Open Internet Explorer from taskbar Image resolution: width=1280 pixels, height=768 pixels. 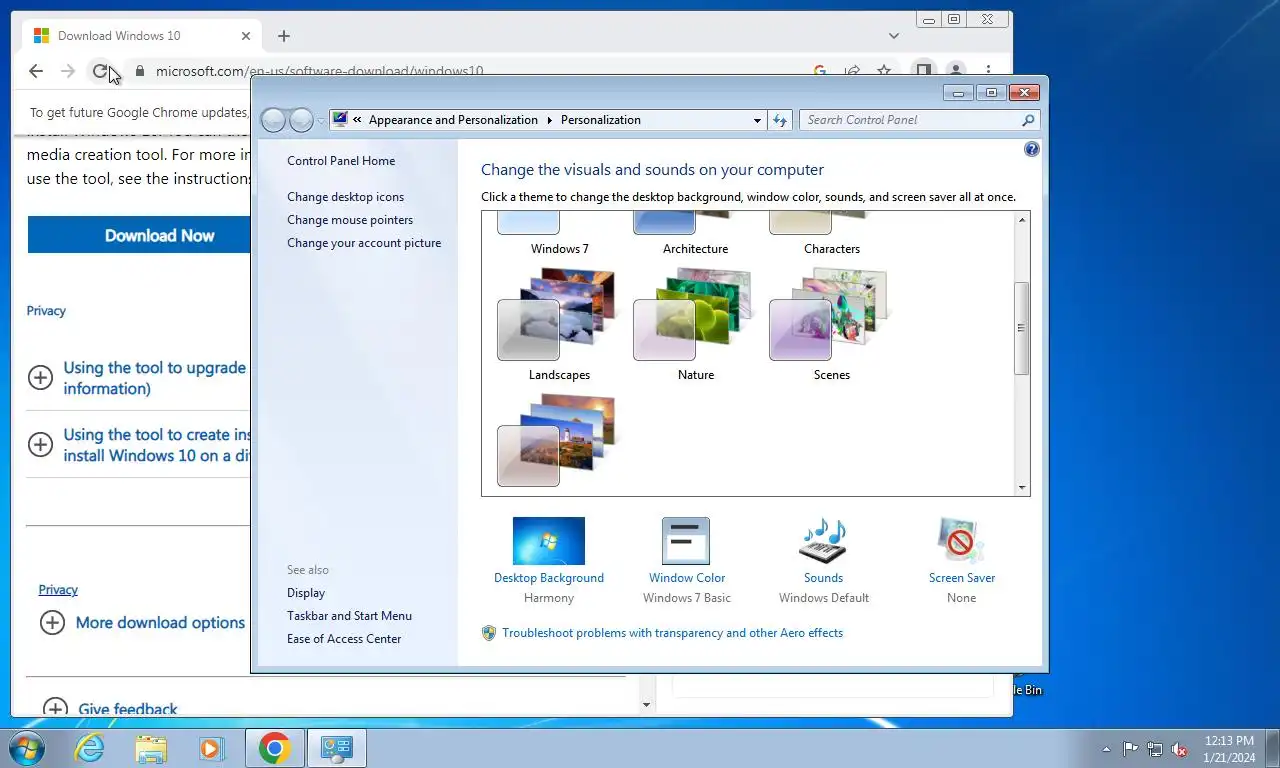pos(90,748)
